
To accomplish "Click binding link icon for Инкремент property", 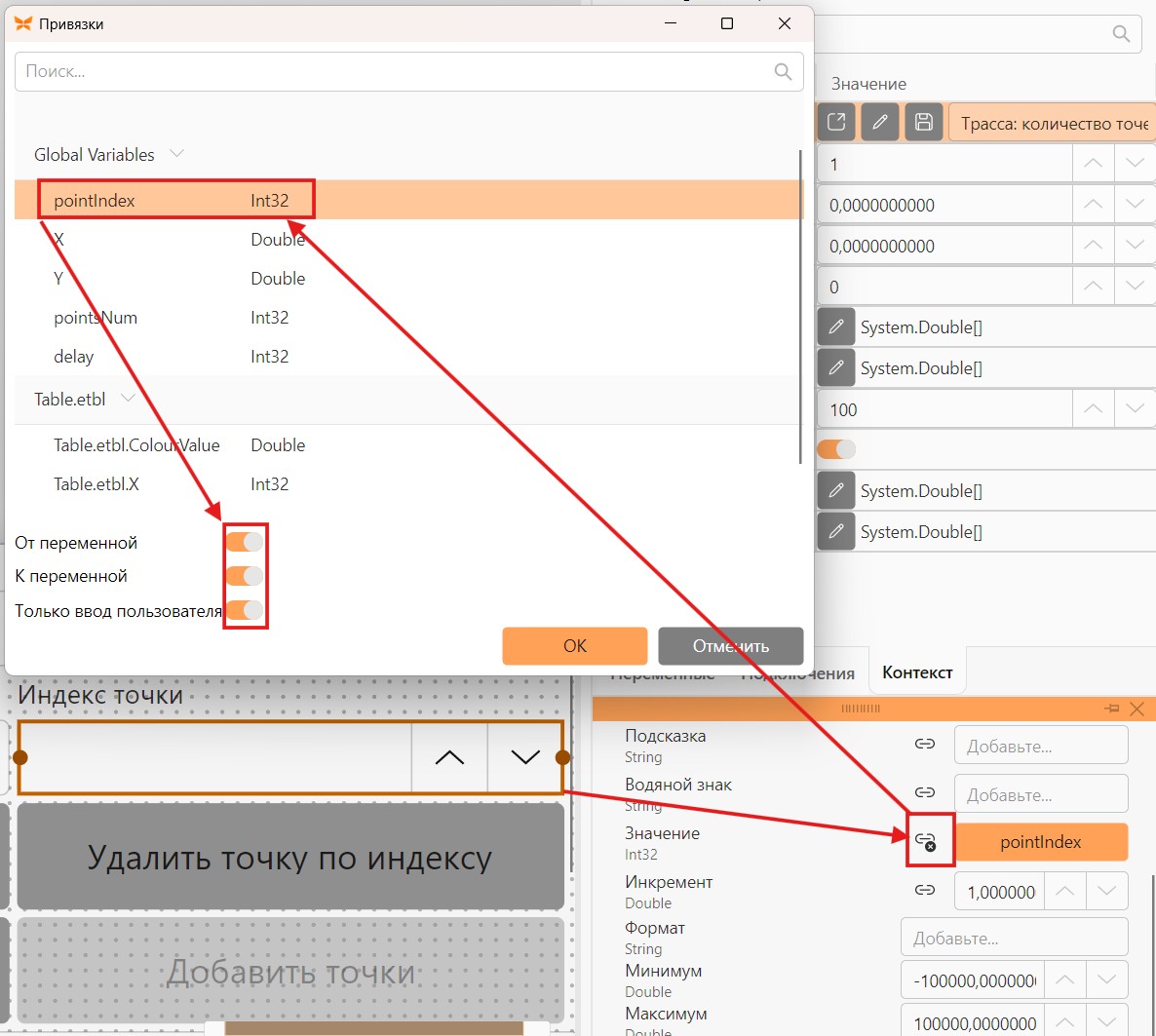I will [924, 890].
